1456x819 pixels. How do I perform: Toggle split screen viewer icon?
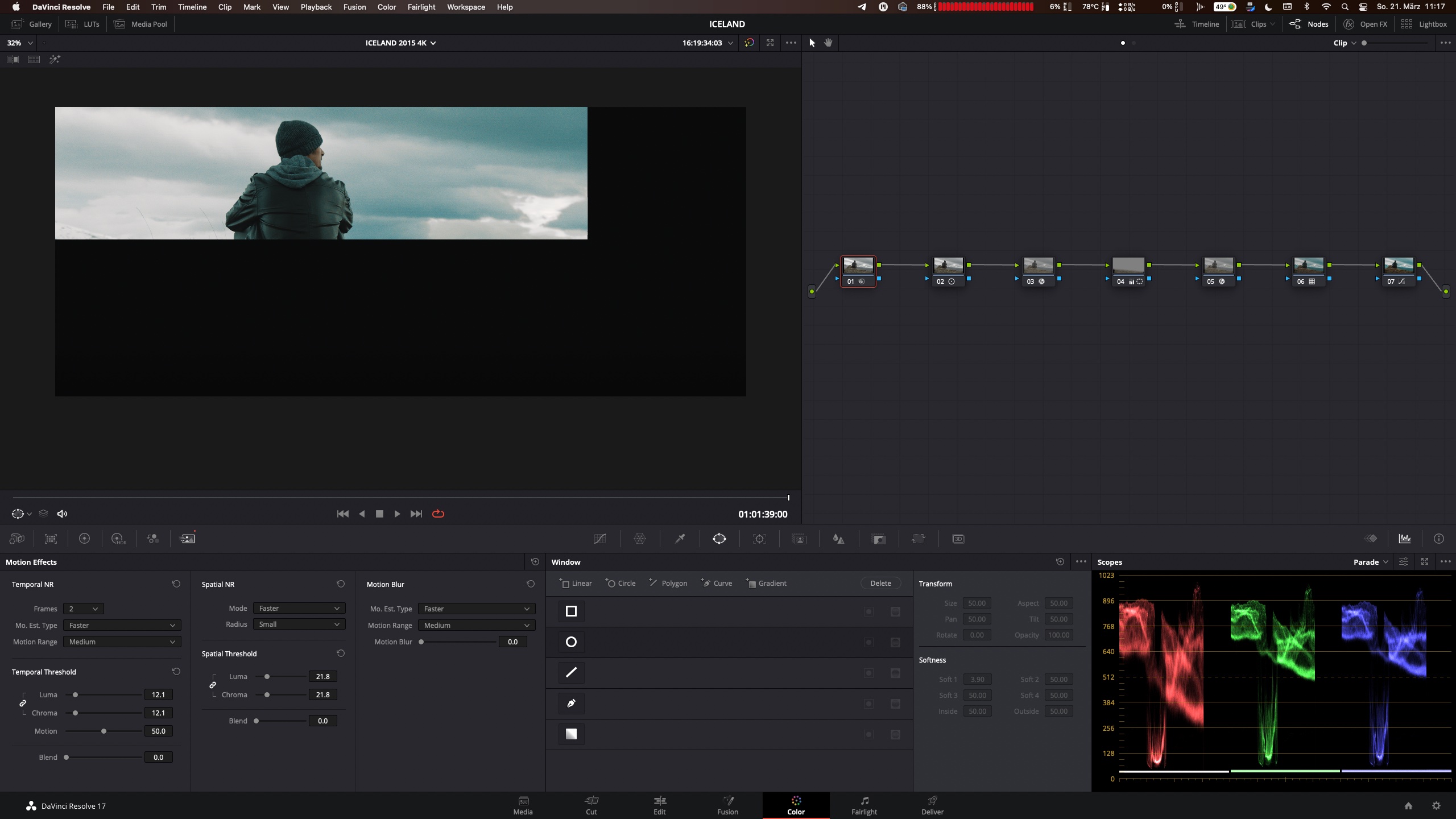[34, 59]
